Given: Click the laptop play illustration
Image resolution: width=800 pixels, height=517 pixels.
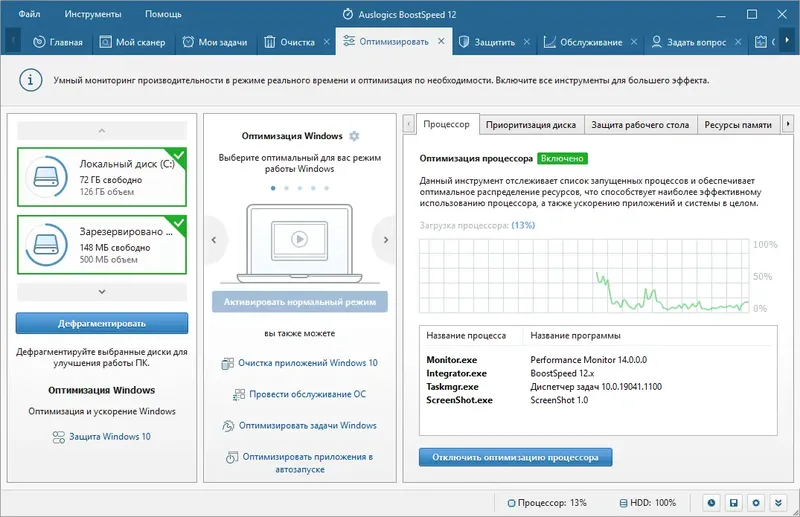Looking at the screenshot, I should click(x=299, y=243).
